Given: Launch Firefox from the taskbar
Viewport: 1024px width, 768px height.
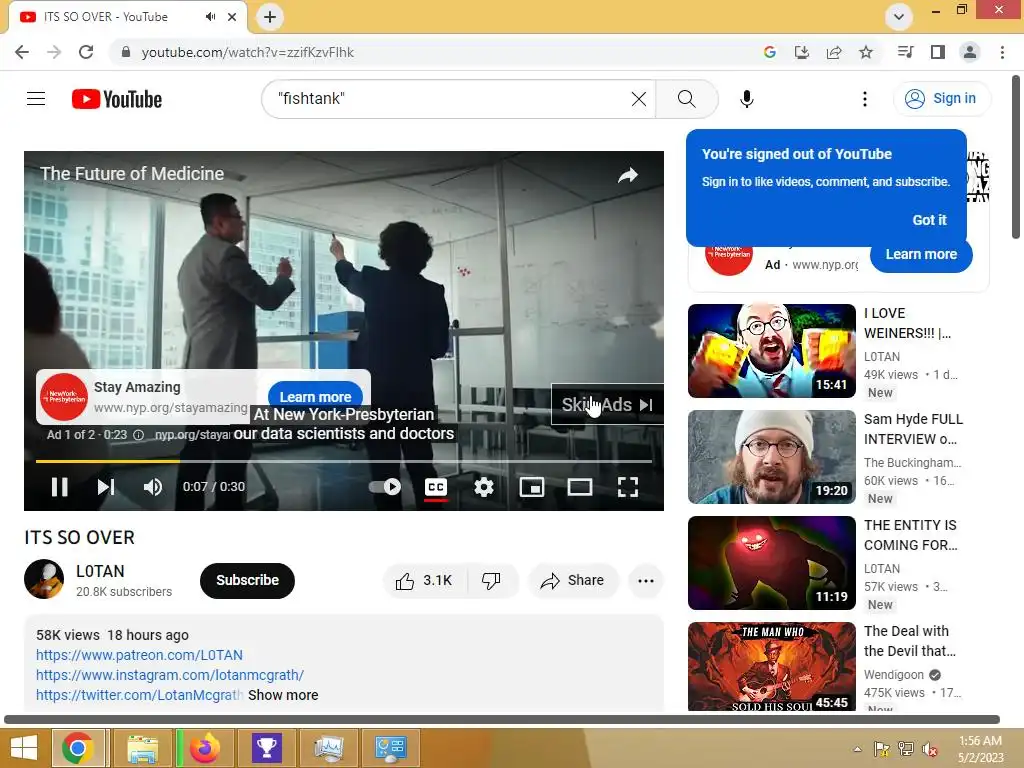Looking at the screenshot, I should click(205, 748).
